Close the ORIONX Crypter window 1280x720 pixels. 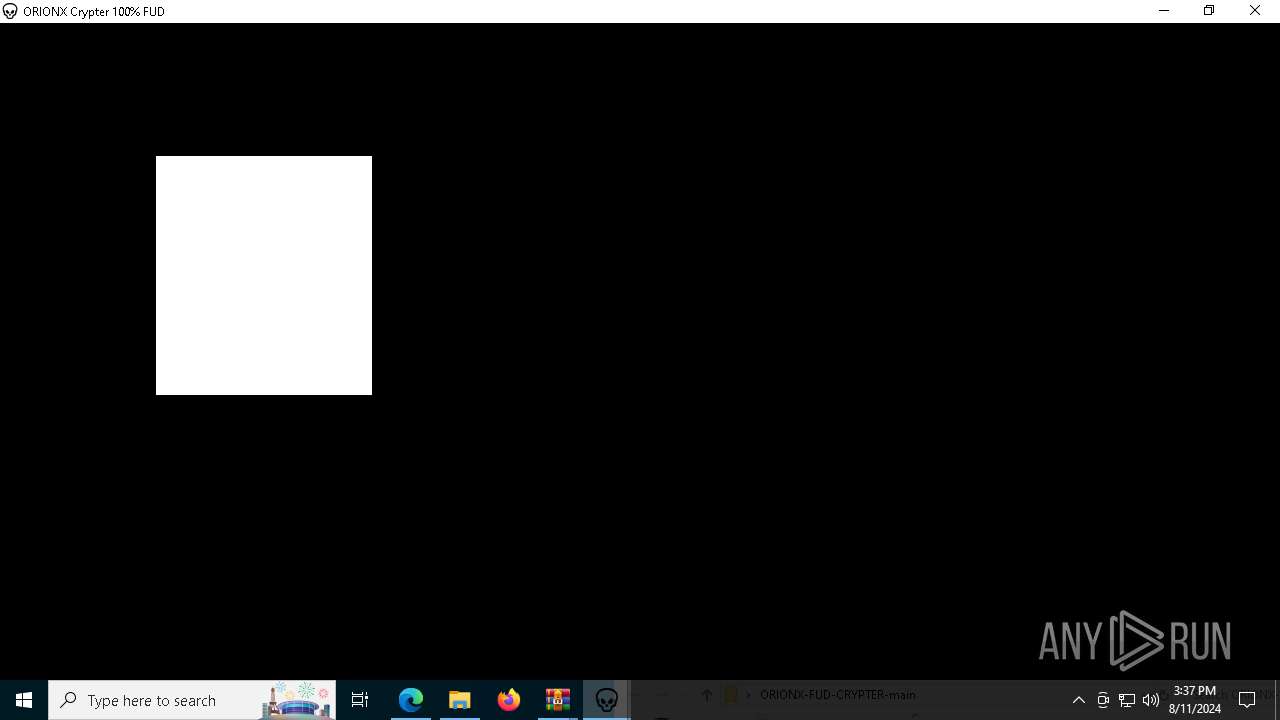pyautogui.click(x=1255, y=11)
